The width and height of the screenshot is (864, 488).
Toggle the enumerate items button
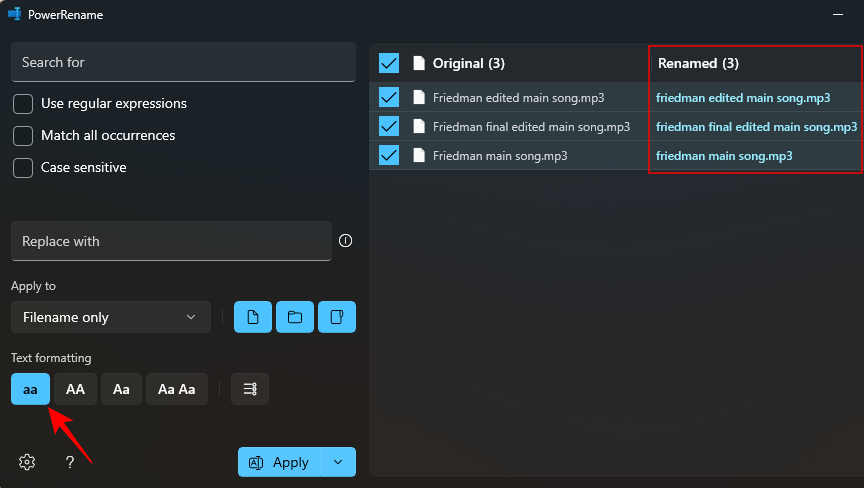[250, 389]
